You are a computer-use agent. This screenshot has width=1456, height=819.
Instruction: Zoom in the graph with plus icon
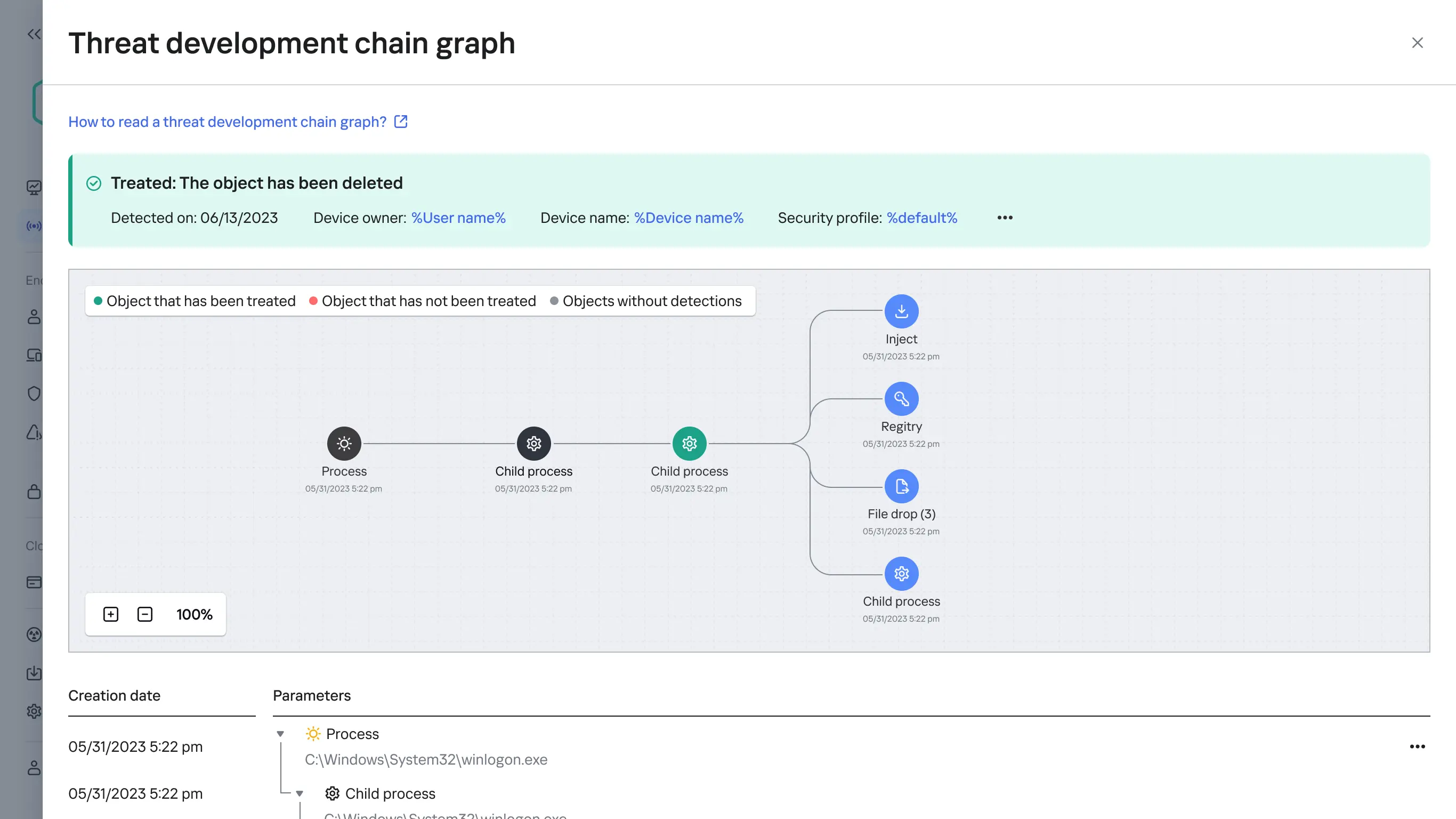point(111,614)
